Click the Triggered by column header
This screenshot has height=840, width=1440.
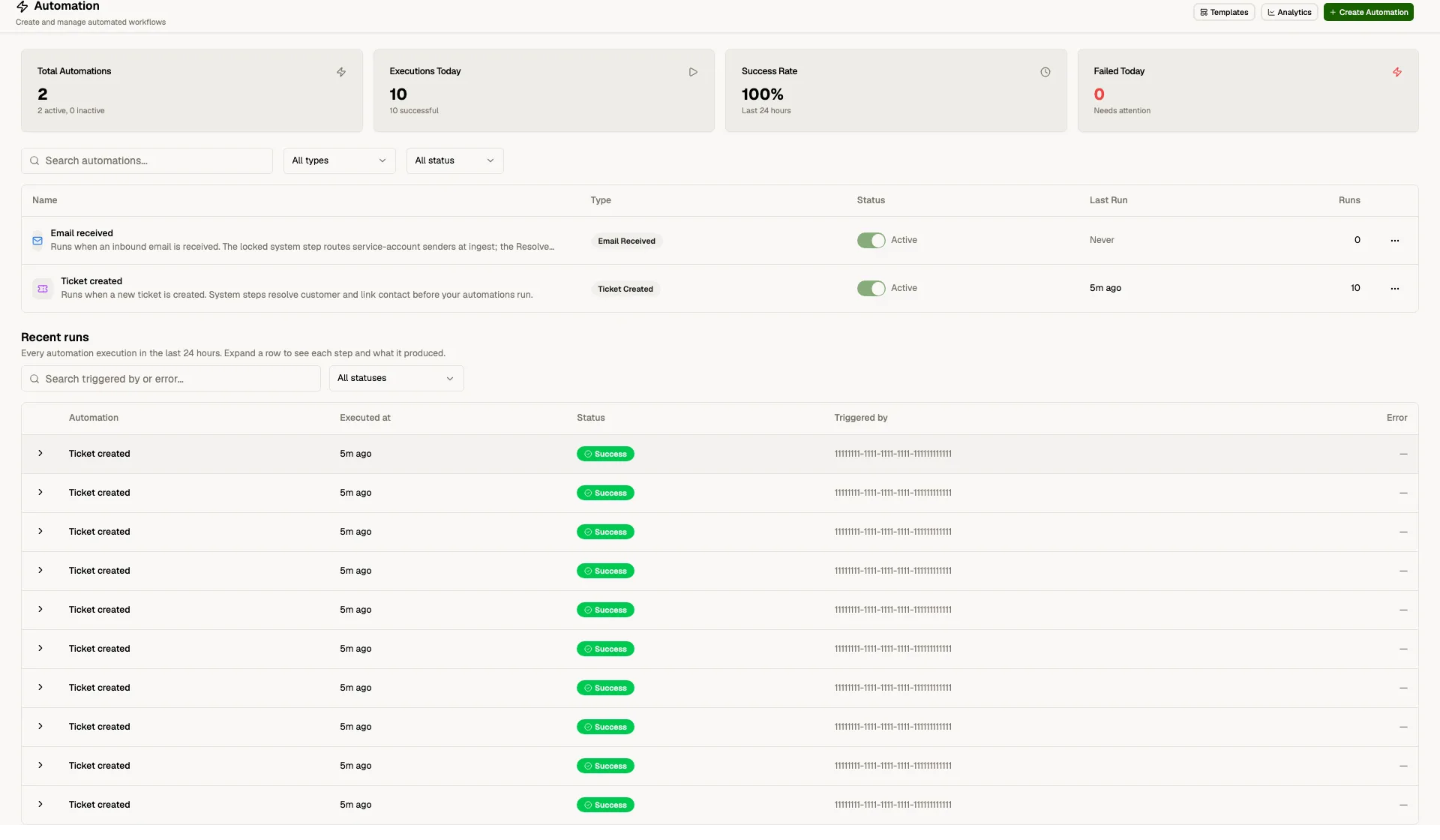pyautogui.click(x=861, y=418)
